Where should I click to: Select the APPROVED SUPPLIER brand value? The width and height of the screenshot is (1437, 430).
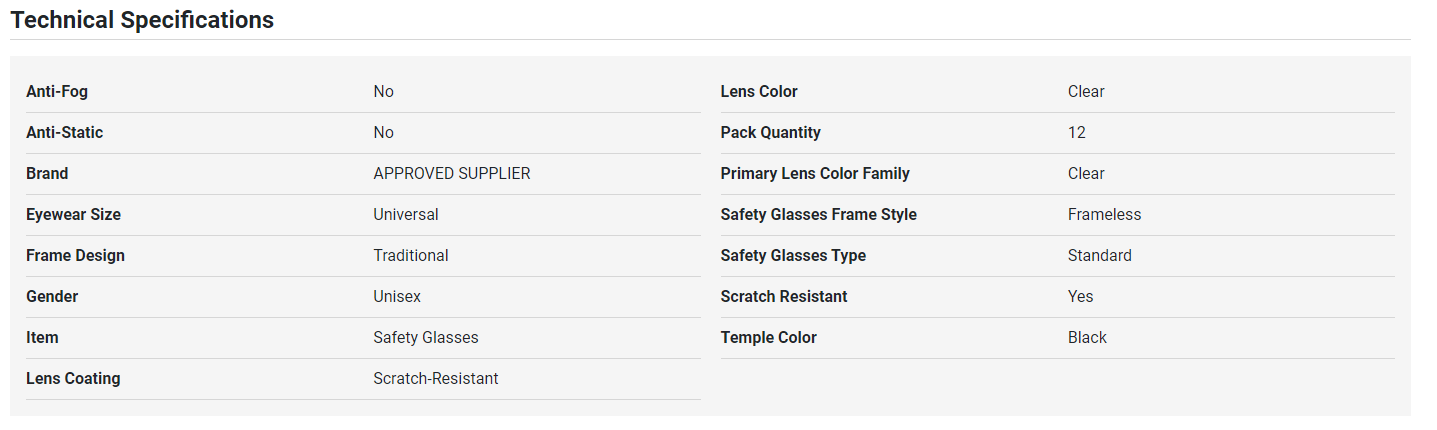pos(452,173)
